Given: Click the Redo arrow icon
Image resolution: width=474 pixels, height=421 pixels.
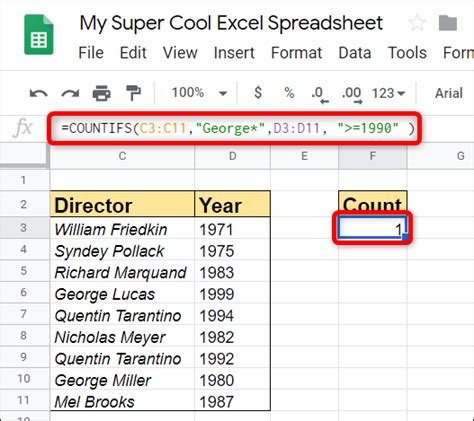Looking at the screenshot, I should (70, 94).
